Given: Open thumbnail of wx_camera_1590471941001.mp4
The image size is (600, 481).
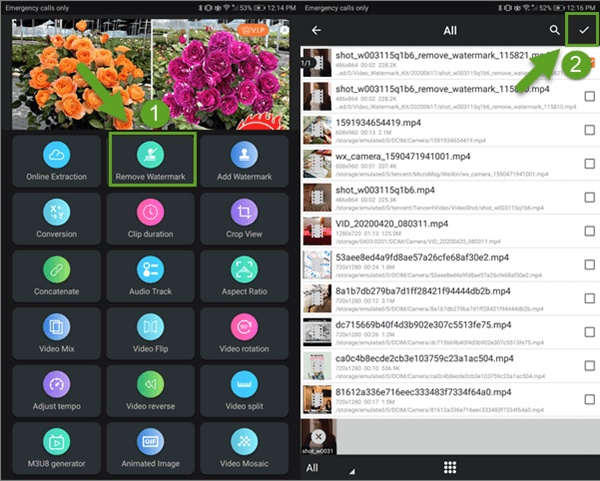Looking at the screenshot, I should pyautogui.click(x=317, y=164).
